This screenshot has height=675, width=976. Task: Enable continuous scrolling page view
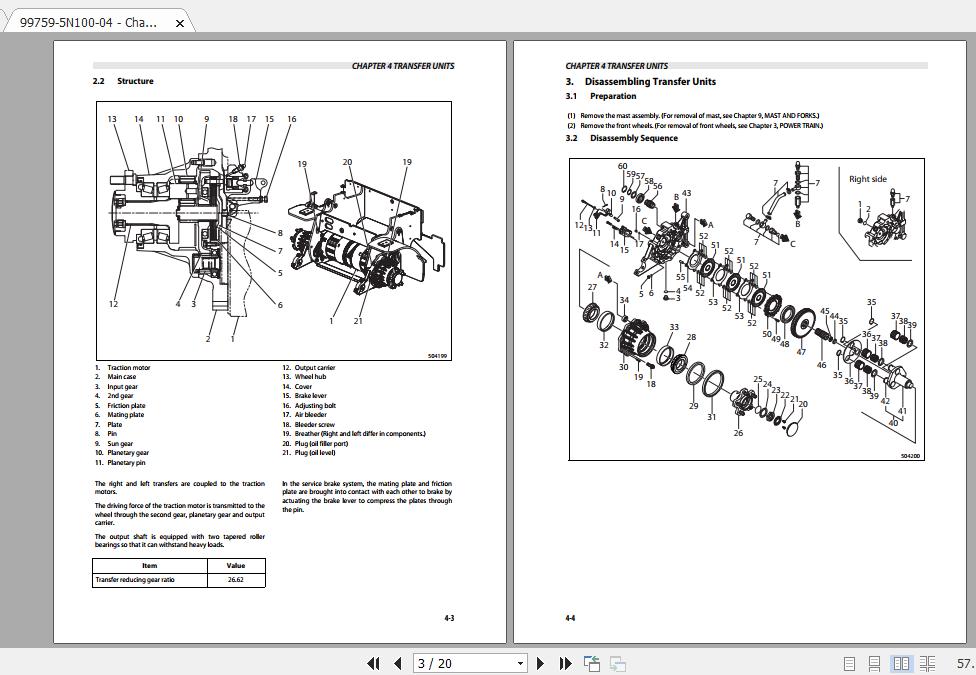(876, 663)
